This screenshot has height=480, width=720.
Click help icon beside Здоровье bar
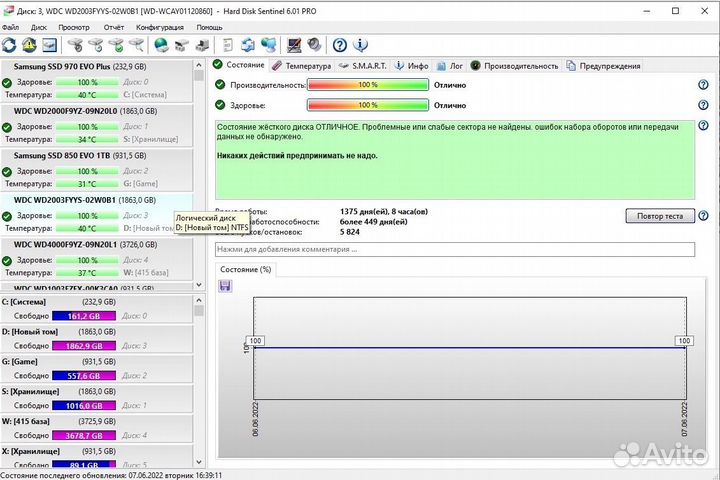703,105
